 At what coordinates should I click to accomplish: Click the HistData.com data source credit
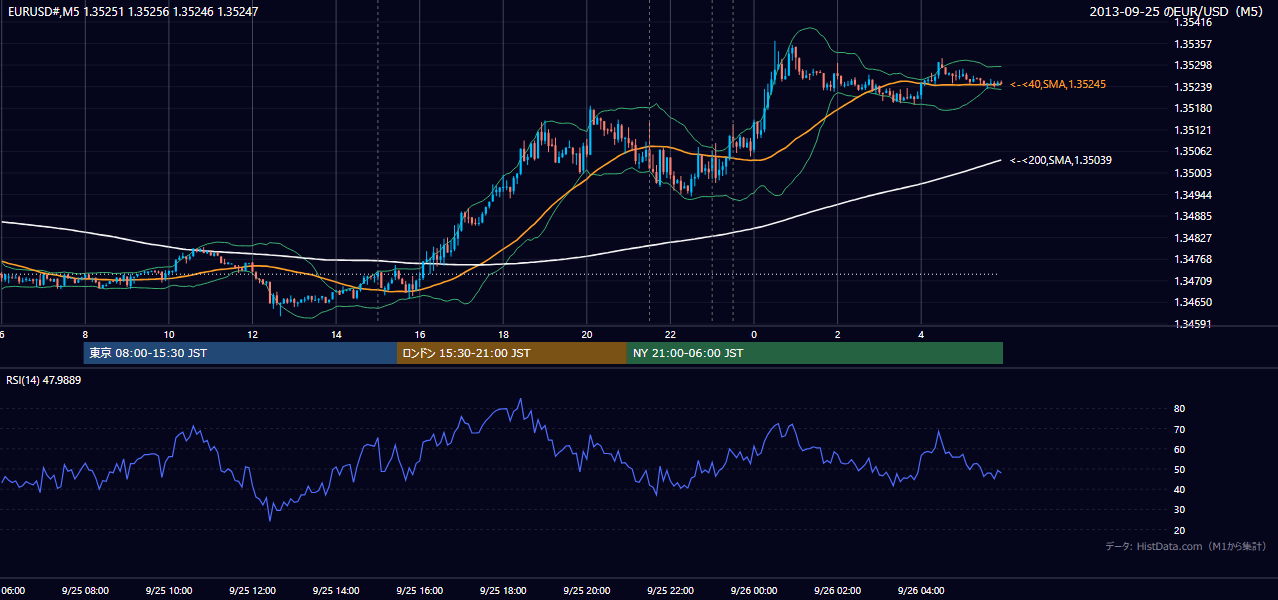1186,546
